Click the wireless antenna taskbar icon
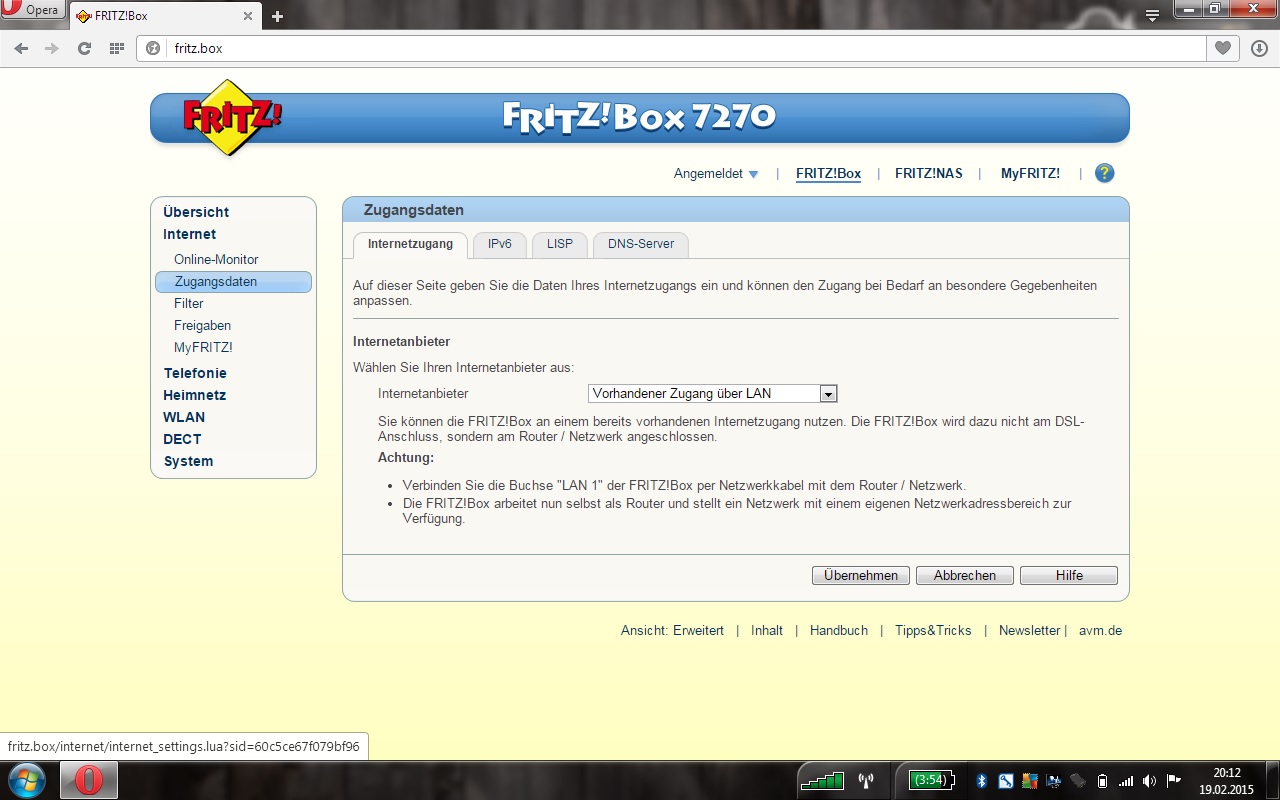 pos(866,780)
